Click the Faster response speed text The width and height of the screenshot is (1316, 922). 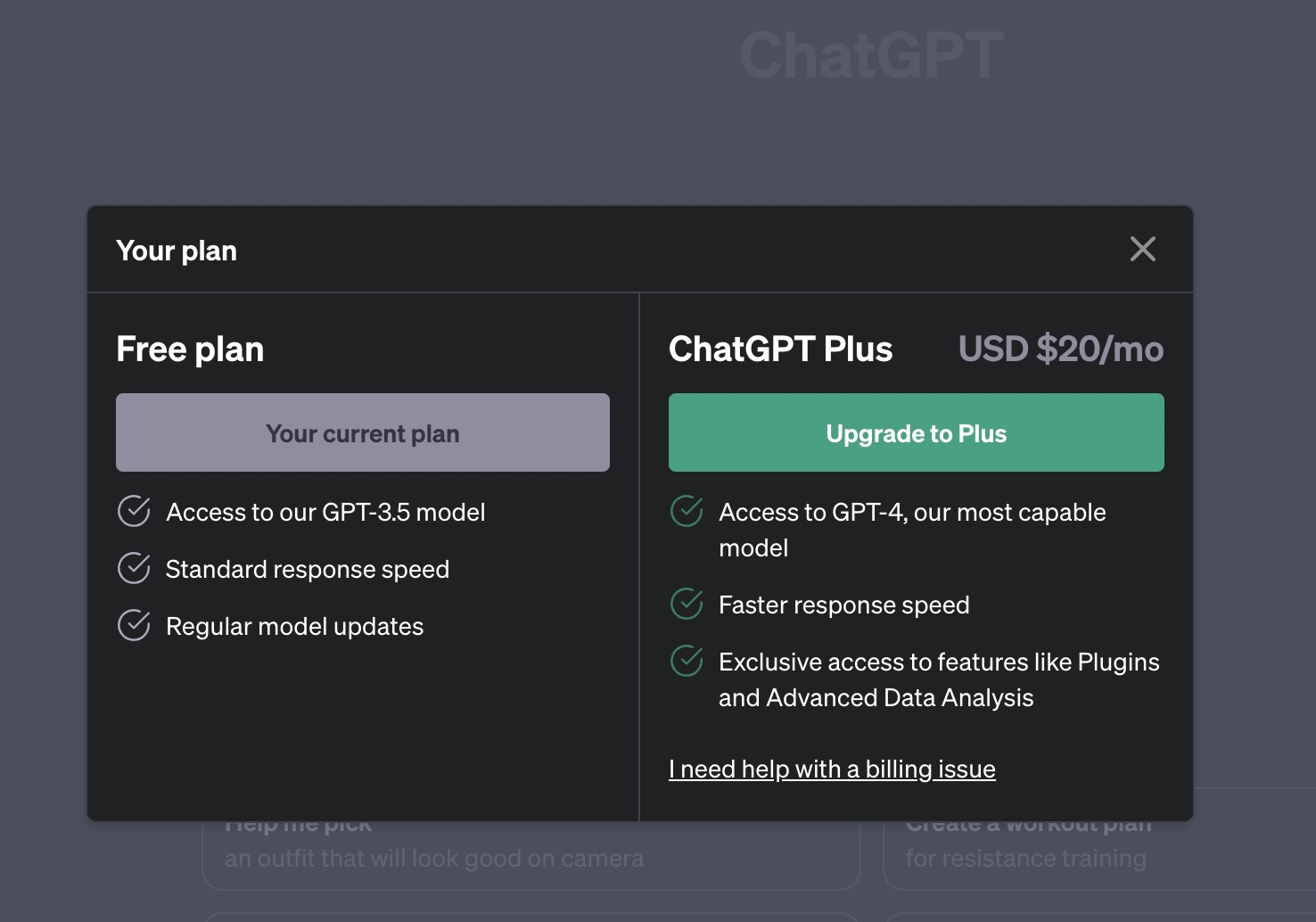click(843, 605)
